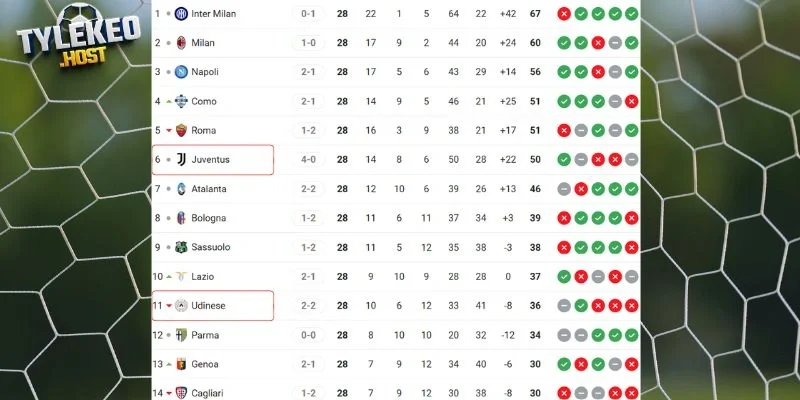Select the Juventus club crest
This screenshot has height=400, width=800.
click(x=181, y=159)
